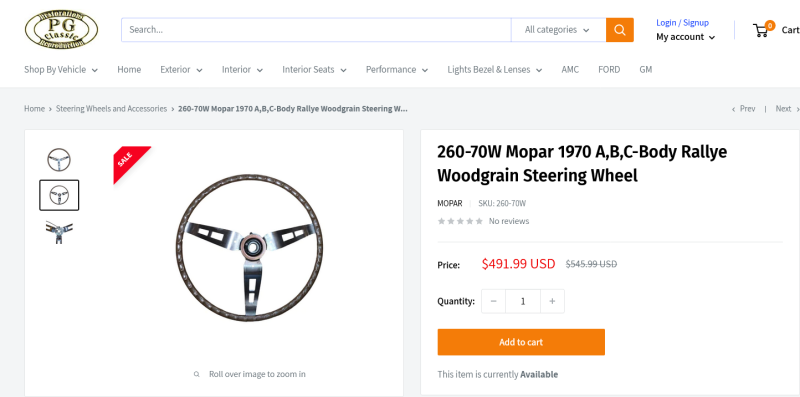Click the five-star rating icons
This screenshot has height=397, width=800.
tap(460, 221)
